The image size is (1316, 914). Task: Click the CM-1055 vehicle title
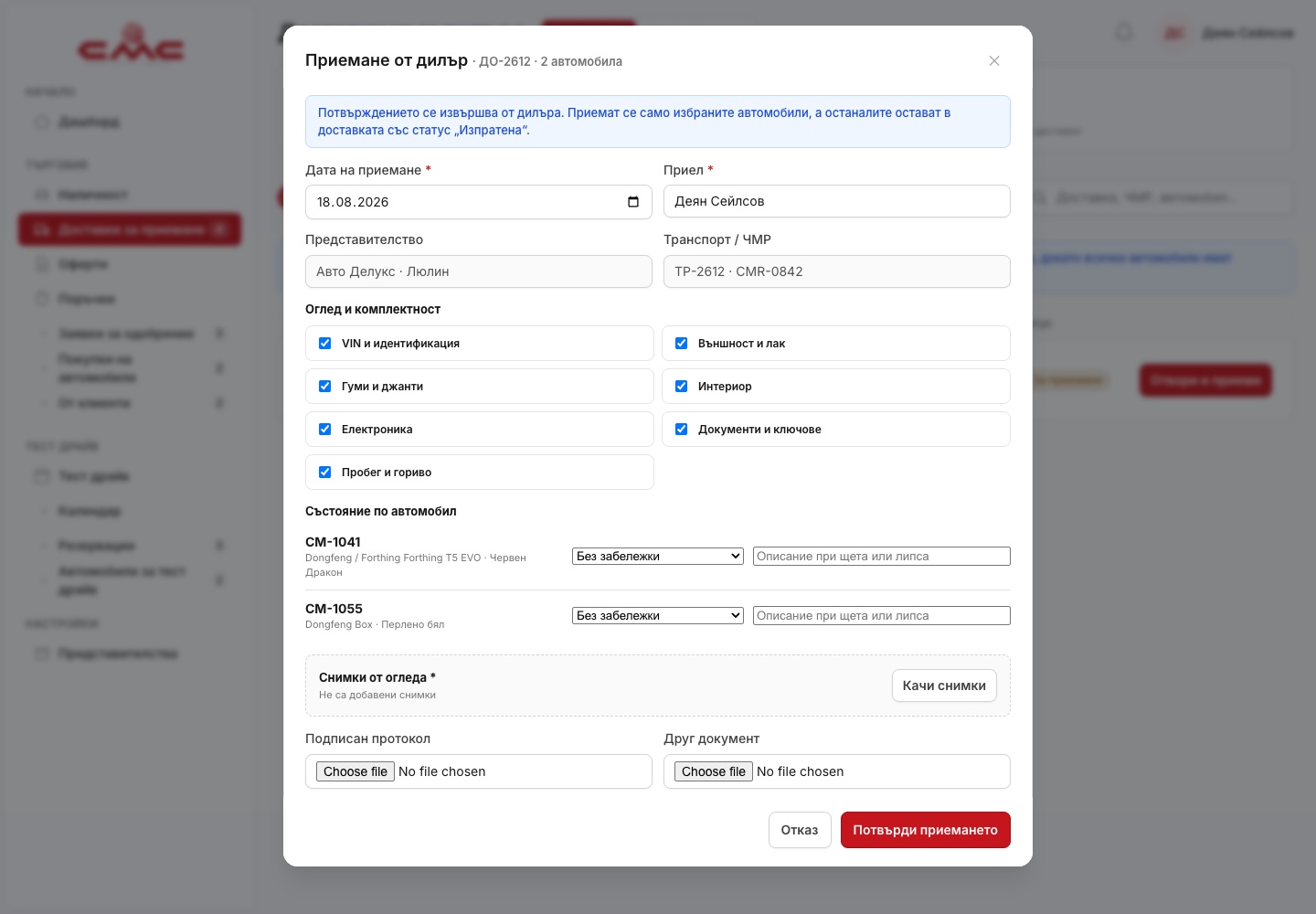[x=334, y=609]
